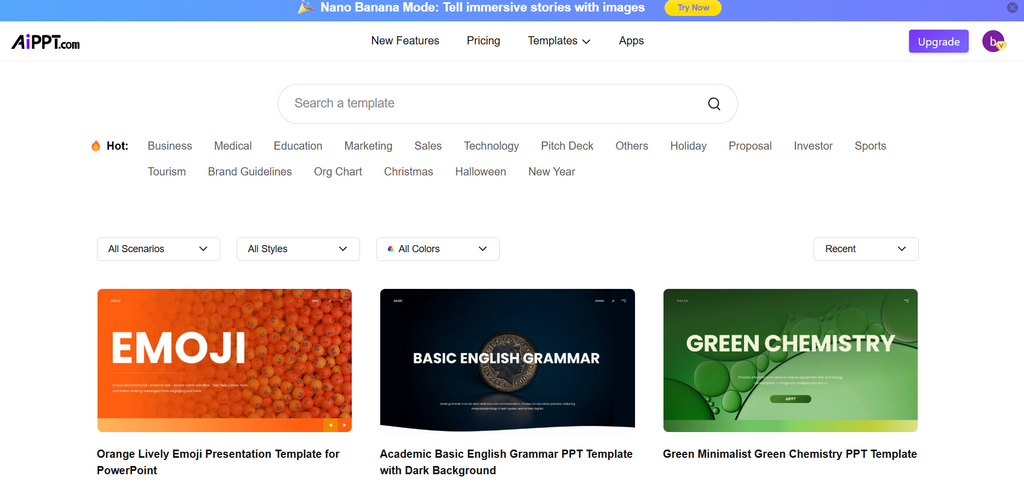Click the yellow Try Now button
This screenshot has width=1024, height=483.
click(x=693, y=8)
